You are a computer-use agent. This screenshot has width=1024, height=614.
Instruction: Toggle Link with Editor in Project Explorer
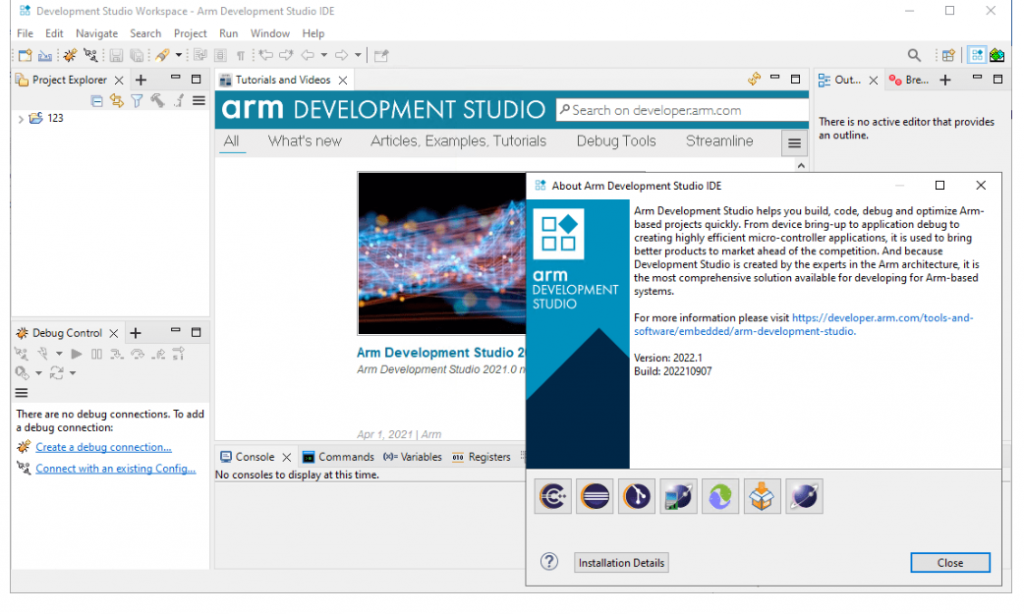pyautogui.click(x=117, y=101)
